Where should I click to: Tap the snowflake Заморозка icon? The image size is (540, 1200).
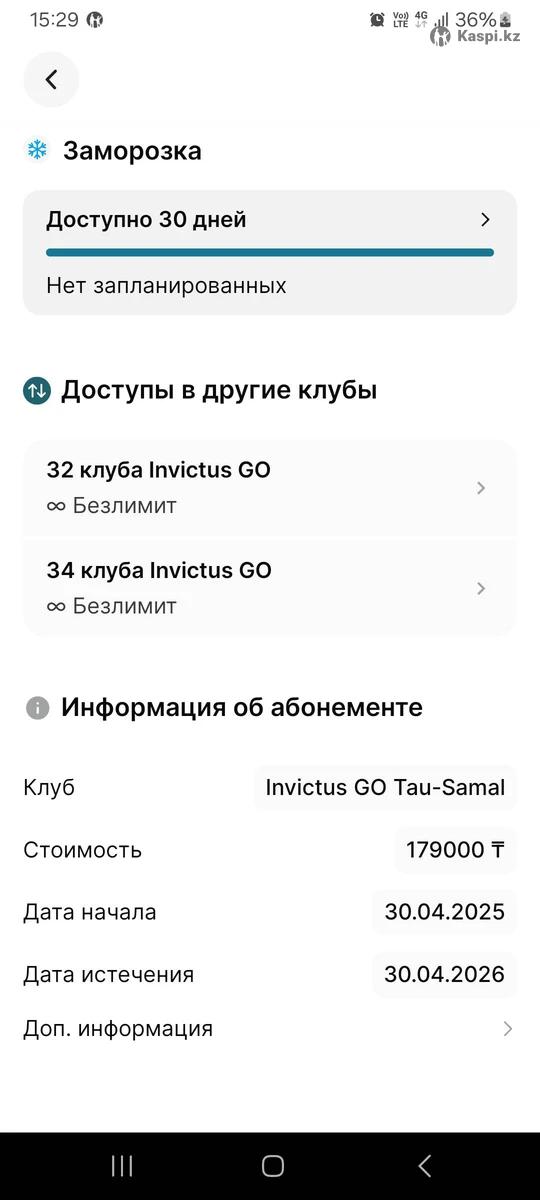pos(37,151)
